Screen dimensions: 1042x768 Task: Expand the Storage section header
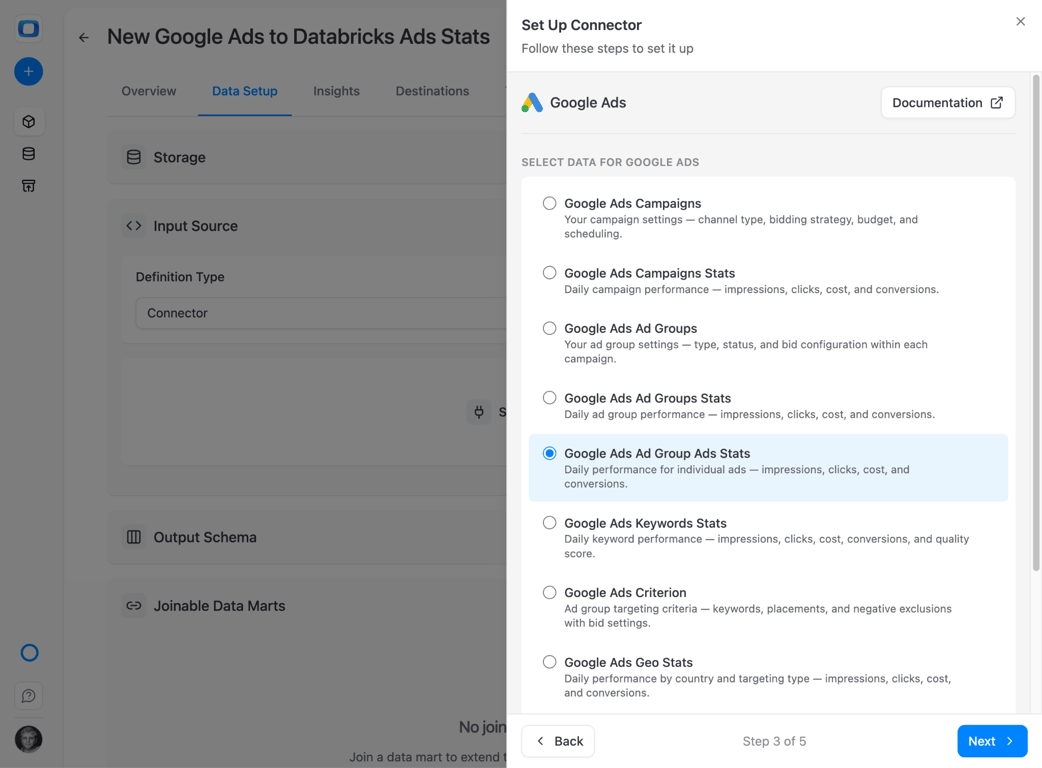point(307,157)
